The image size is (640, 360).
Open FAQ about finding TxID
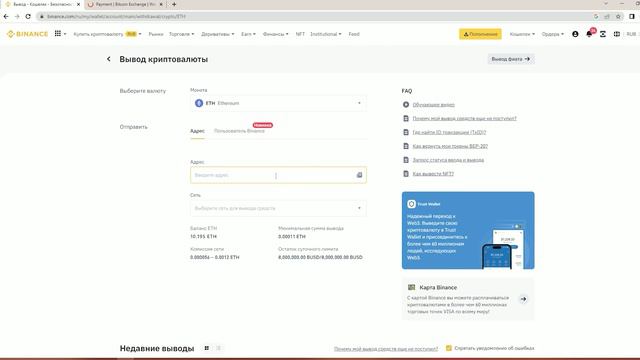point(449,132)
